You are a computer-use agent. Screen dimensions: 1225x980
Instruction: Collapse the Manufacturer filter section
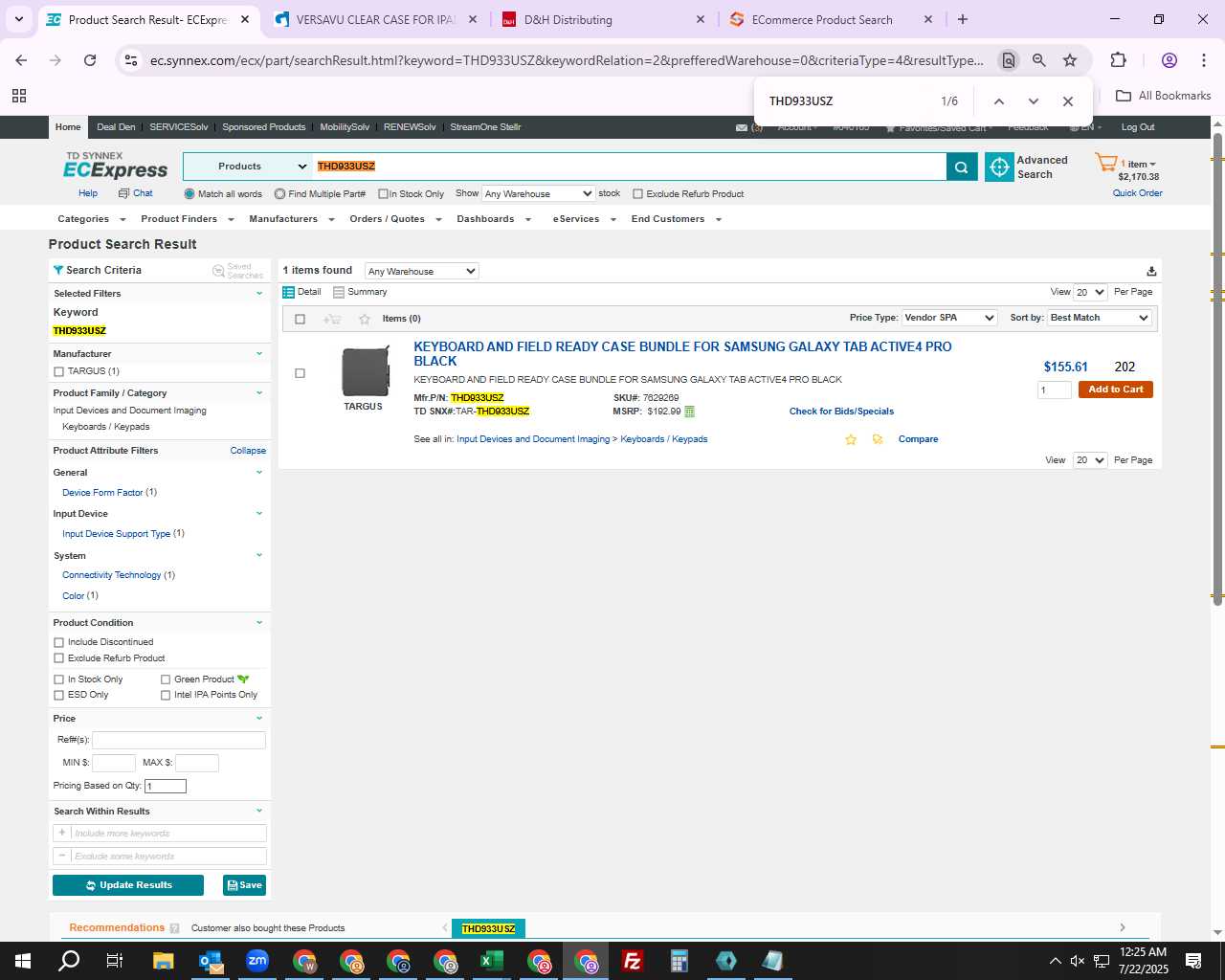coord(258,354)
